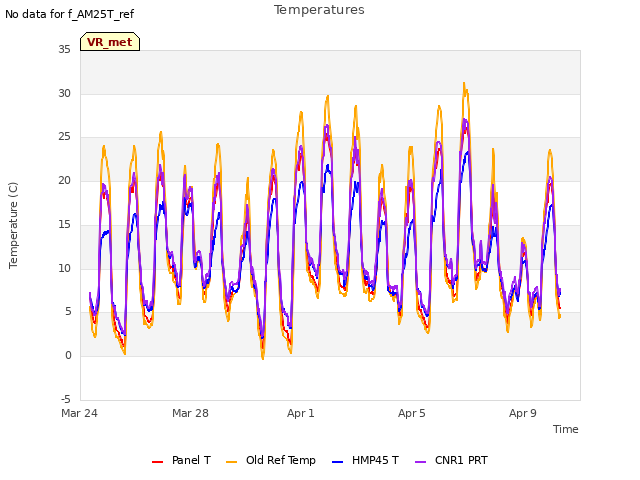640x480 pixels.
Task: Click the 25 y-axis tick label
Action: point(64,137)
